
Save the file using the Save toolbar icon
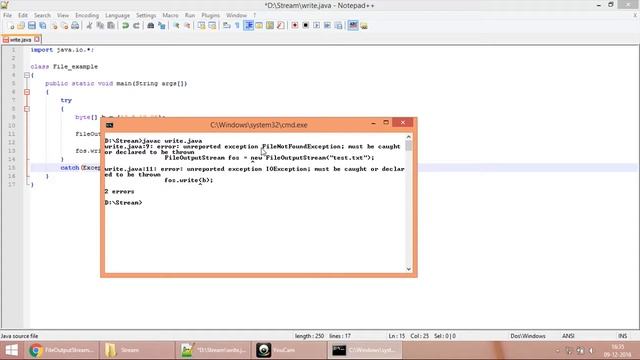32,26
